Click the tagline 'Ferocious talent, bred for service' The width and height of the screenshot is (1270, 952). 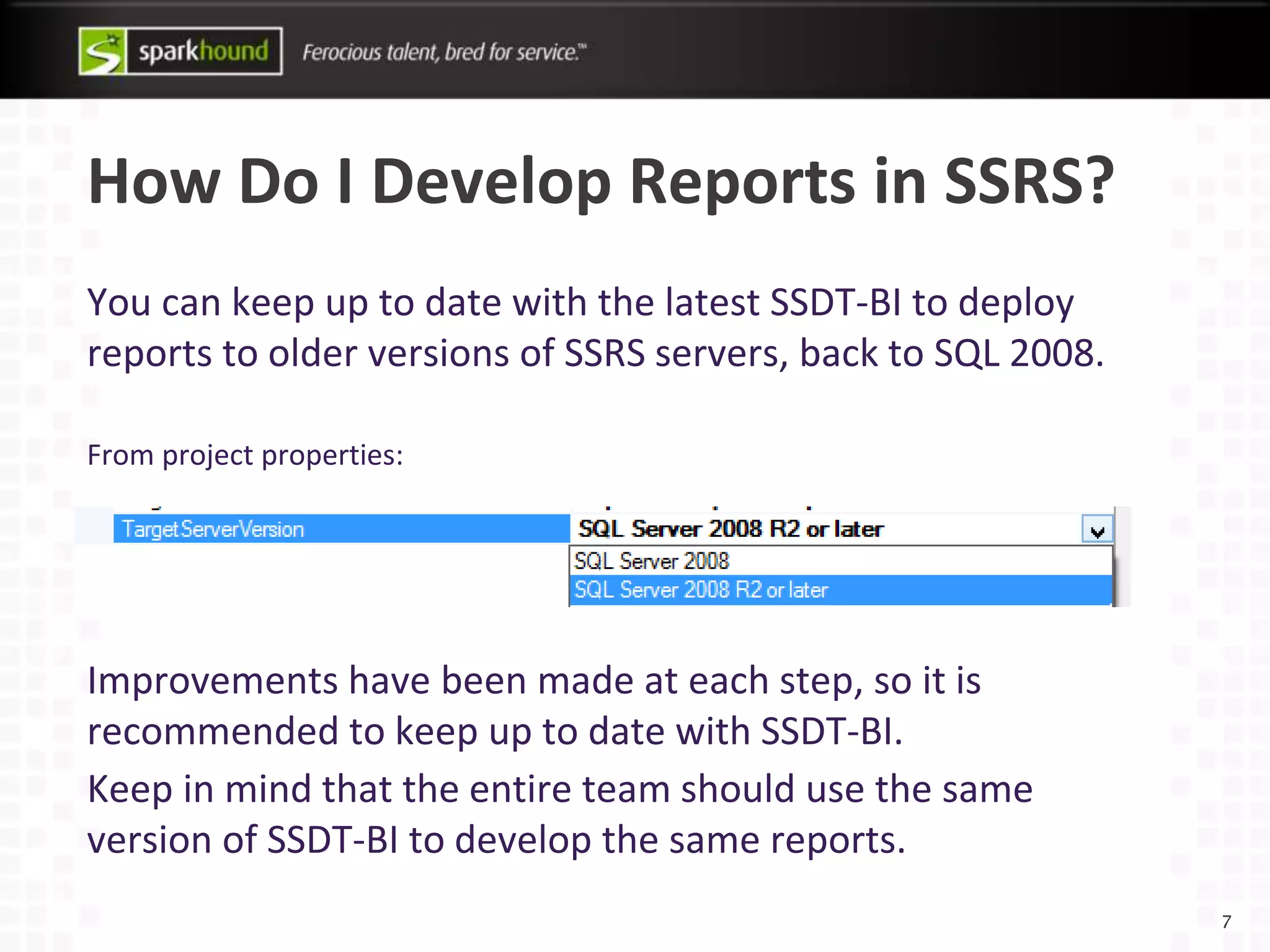(444, 52)
